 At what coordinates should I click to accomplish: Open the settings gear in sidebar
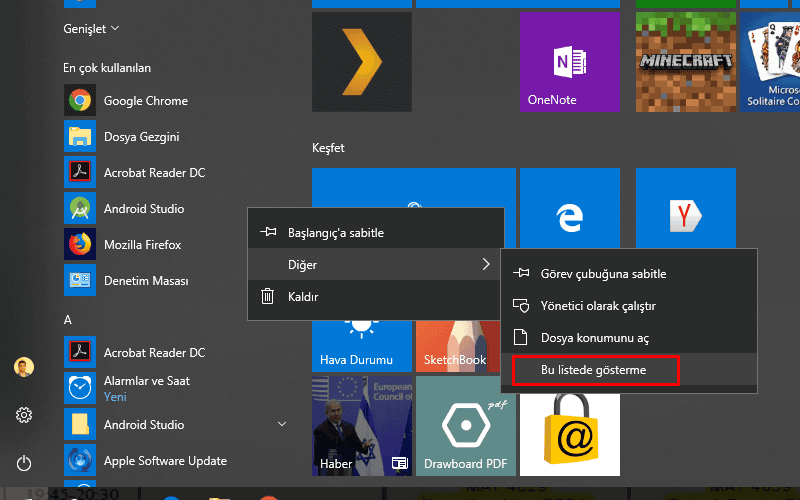coord(24,414)
